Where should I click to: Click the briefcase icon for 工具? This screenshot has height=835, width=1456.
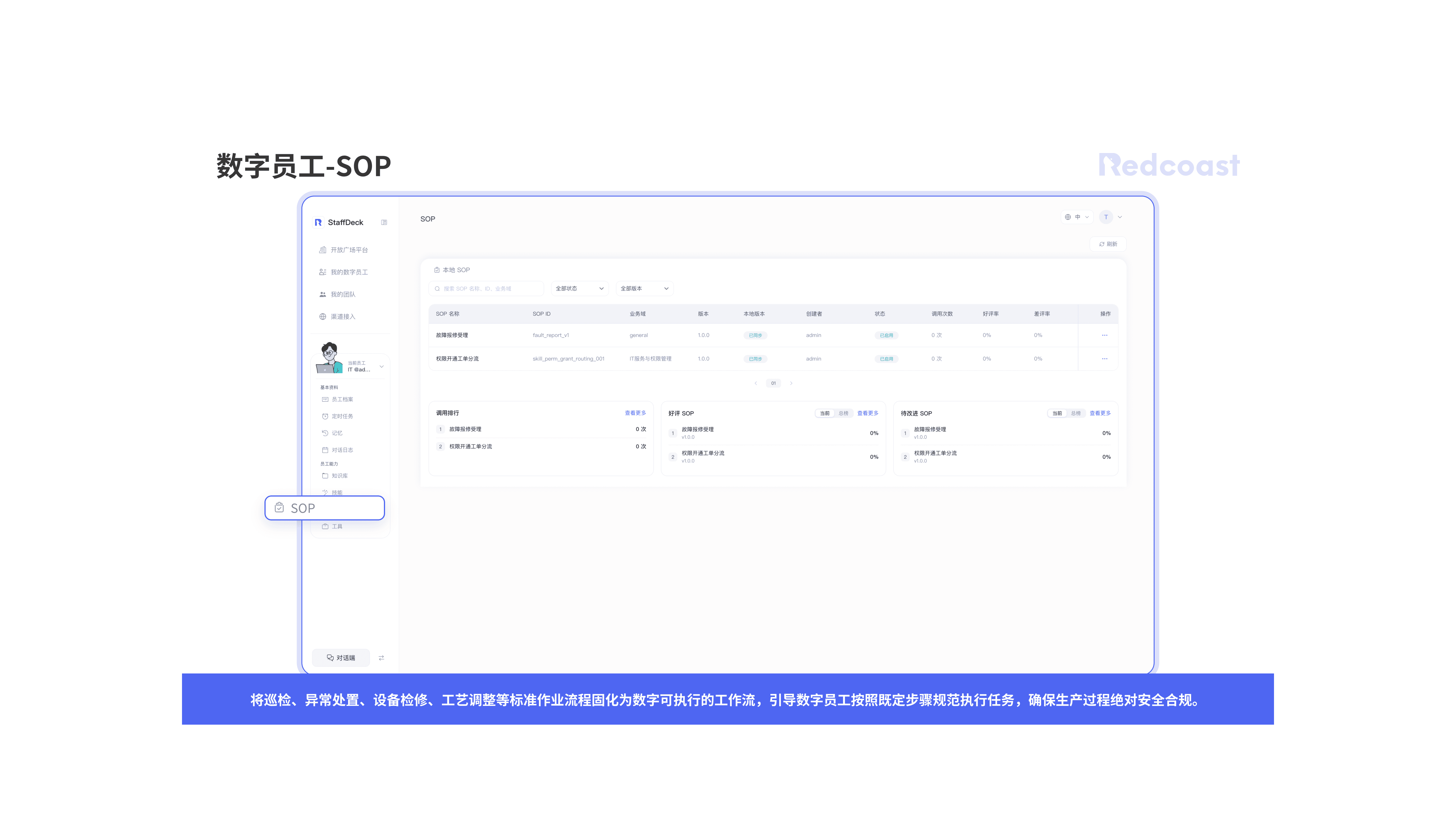click(x=325, y=526)
